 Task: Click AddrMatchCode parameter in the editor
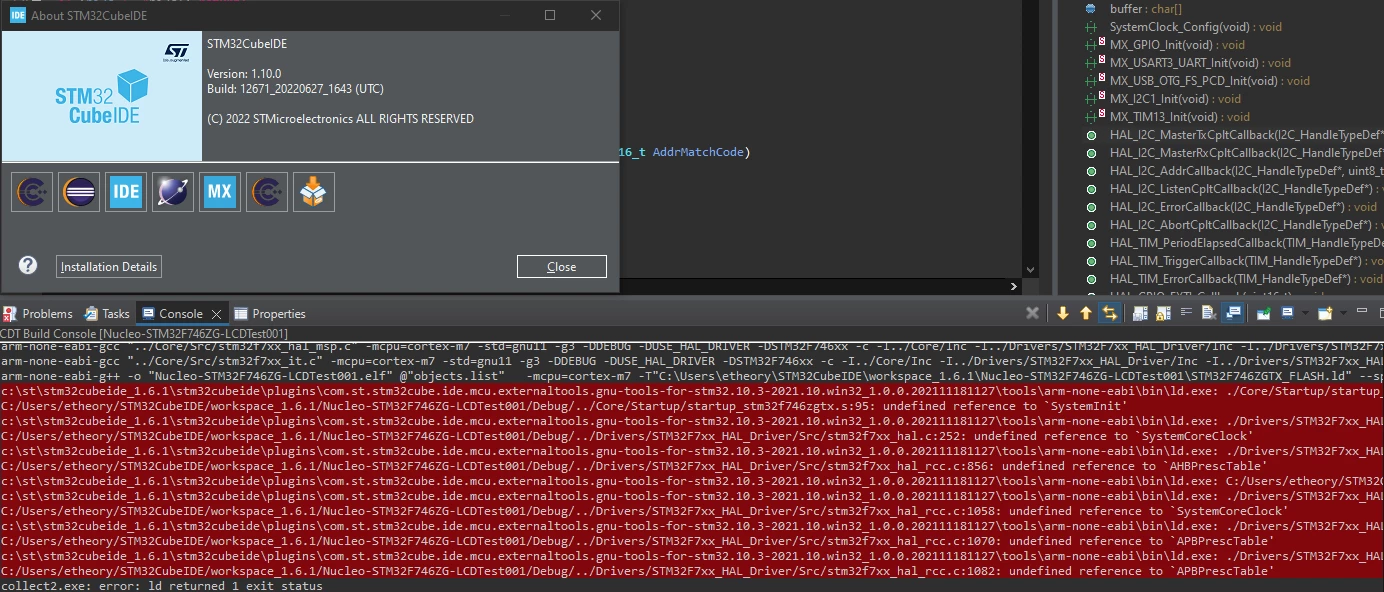[697, 152]
